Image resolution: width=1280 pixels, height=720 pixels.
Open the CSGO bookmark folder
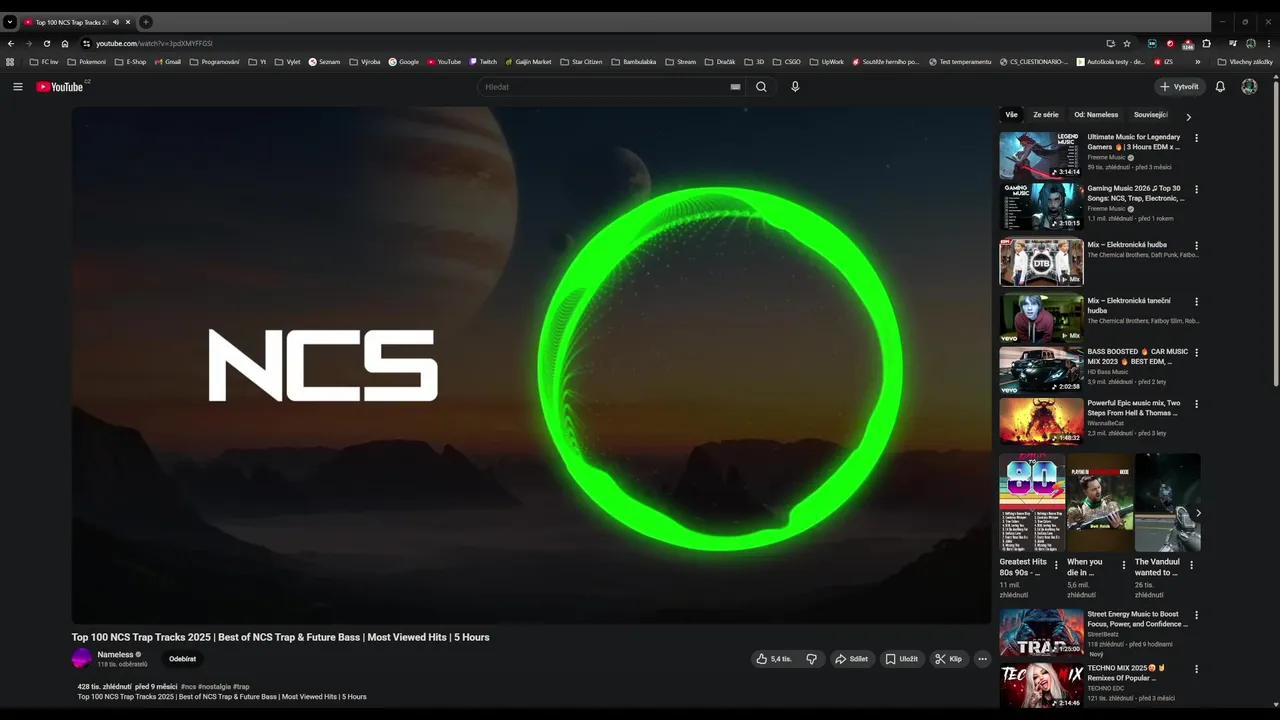(x=787, y=62)
